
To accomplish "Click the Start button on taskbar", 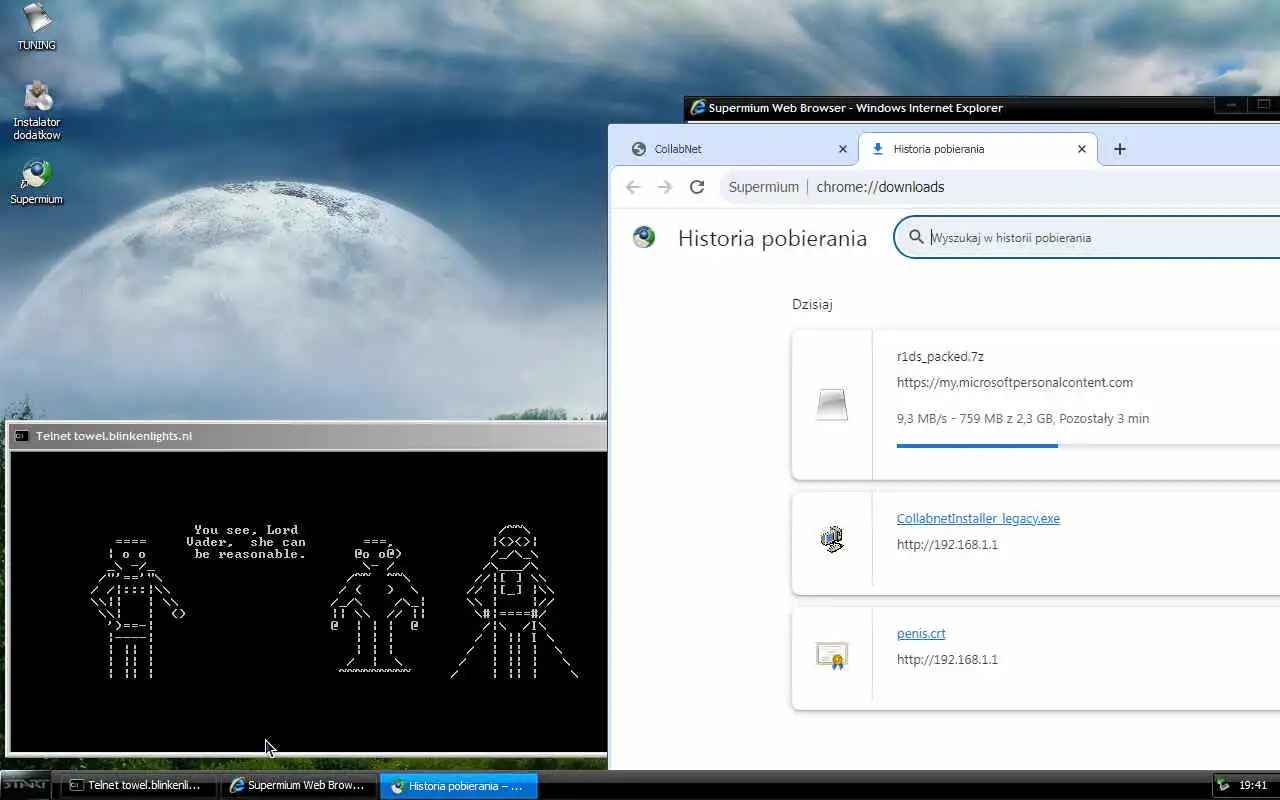I will [x=26, y=785].
